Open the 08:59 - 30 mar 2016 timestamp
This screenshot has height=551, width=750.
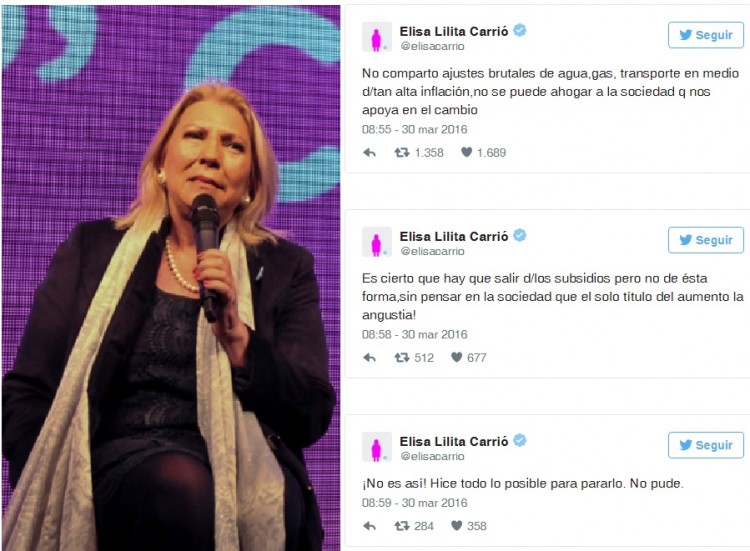point(414,503)
